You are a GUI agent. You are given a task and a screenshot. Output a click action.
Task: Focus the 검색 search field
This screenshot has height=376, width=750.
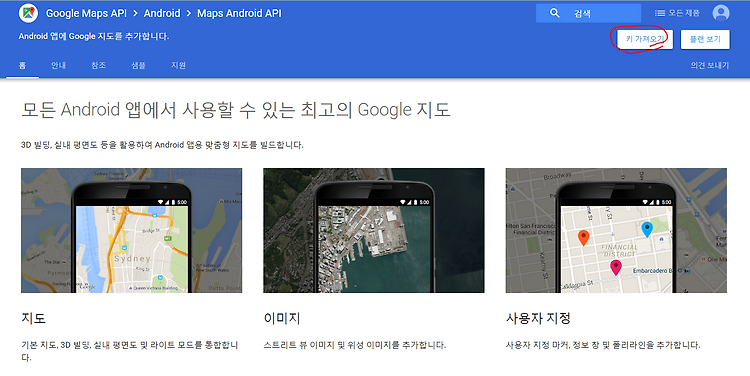588,13
